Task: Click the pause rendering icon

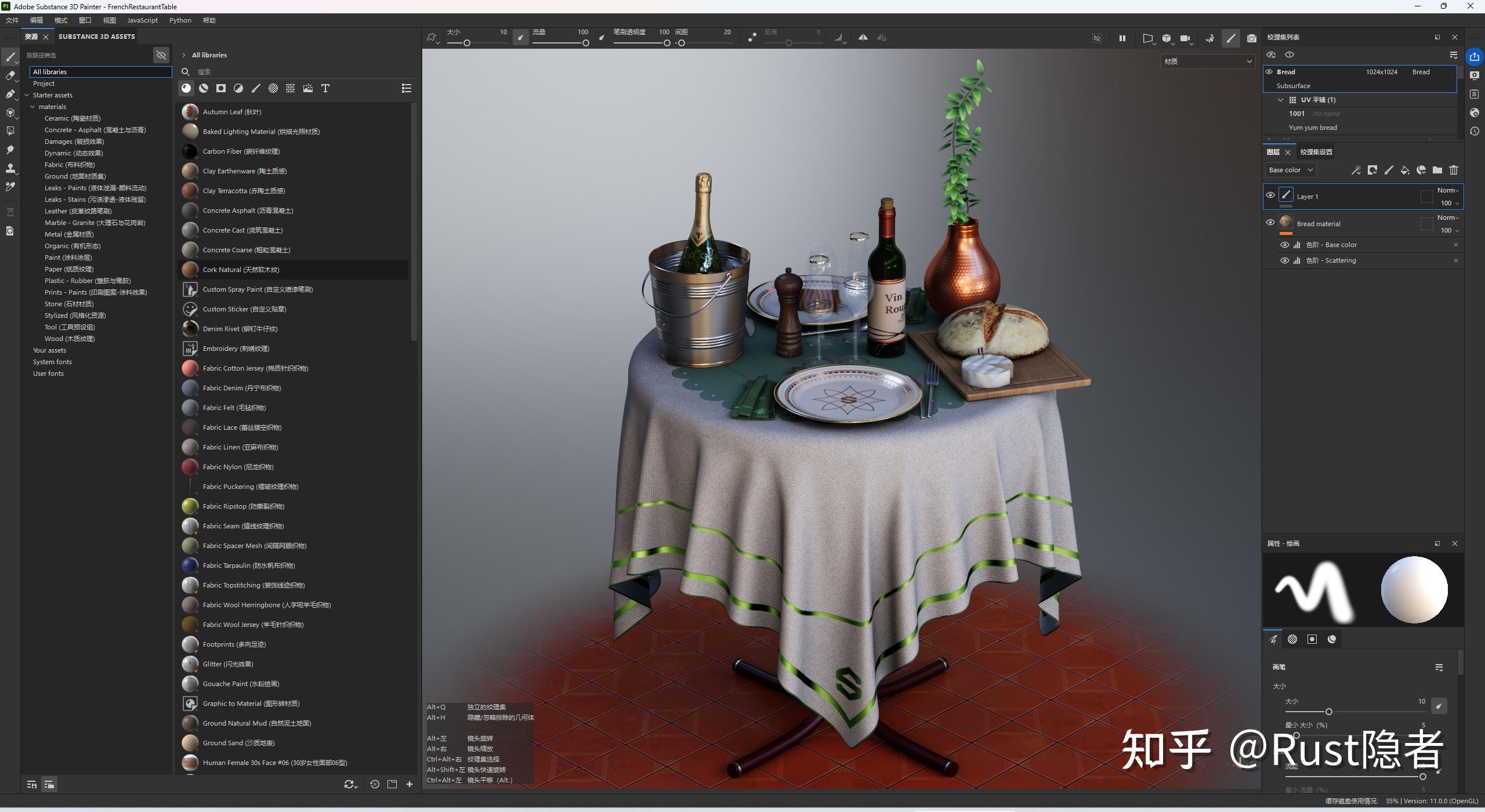Action: [x=1122, y=38]
